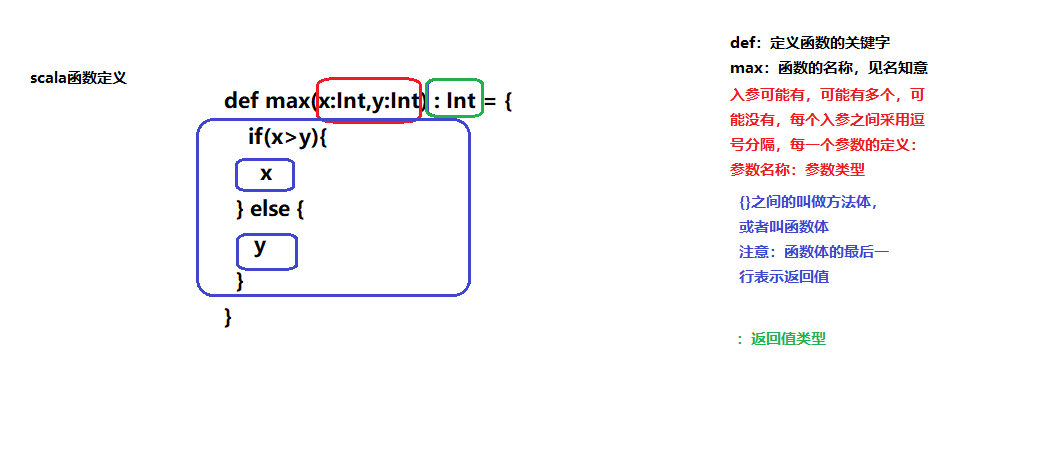Click the red line '号分隔，每一个参数的定义：'
This screenshot has height=460, width=1043.
825,145
